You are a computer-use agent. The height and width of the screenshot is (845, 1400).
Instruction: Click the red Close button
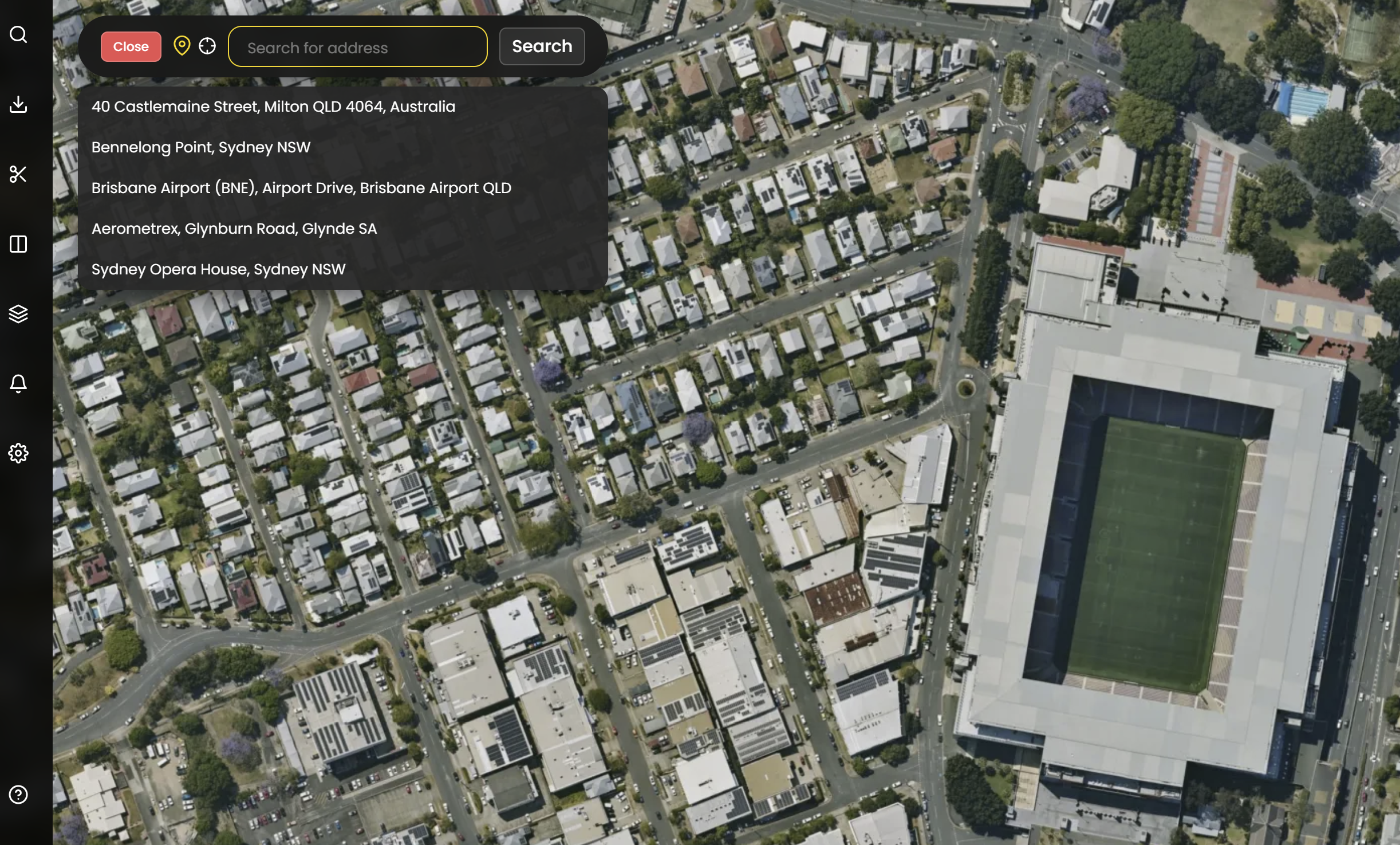point(131,46)
